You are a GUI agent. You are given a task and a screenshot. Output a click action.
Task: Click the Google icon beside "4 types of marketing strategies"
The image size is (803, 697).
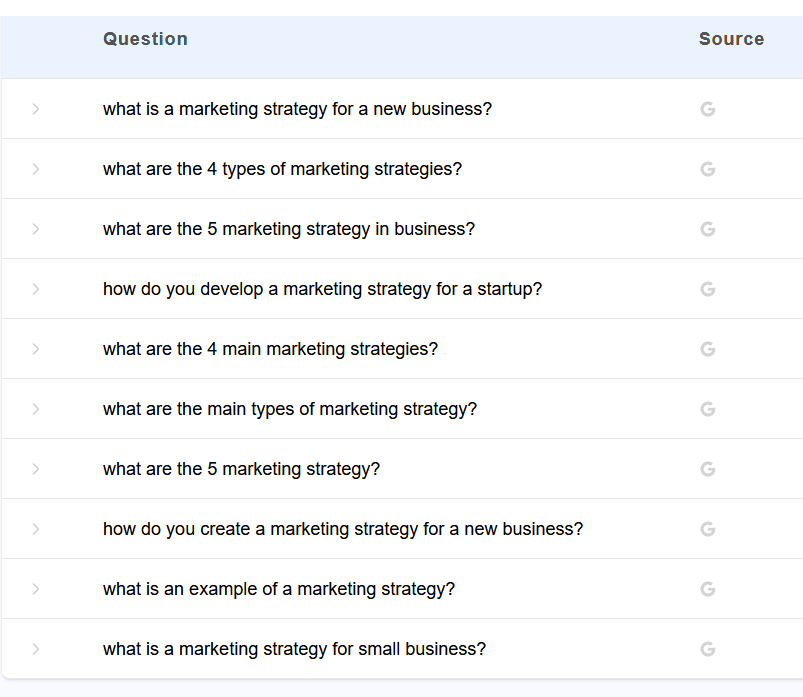click(708, 169)
